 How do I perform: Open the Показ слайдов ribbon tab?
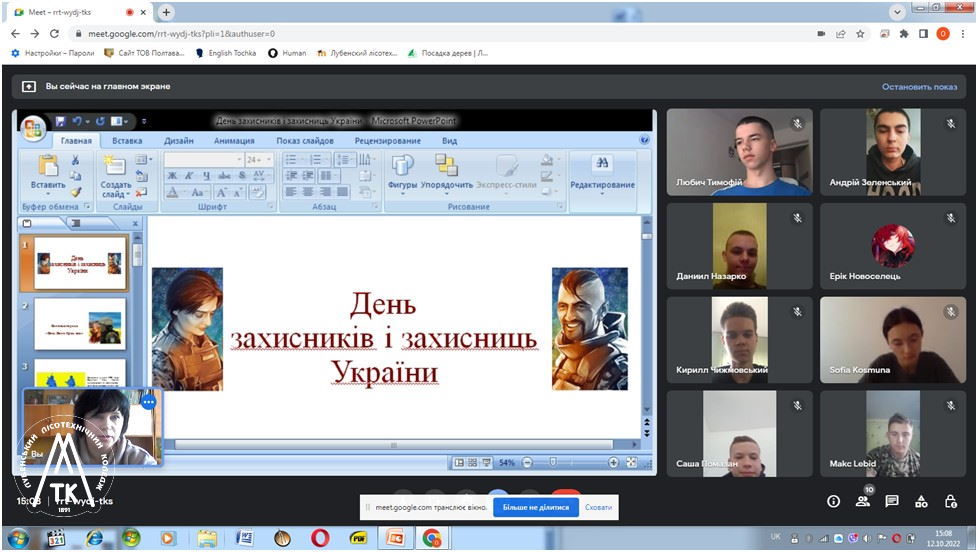305,141
